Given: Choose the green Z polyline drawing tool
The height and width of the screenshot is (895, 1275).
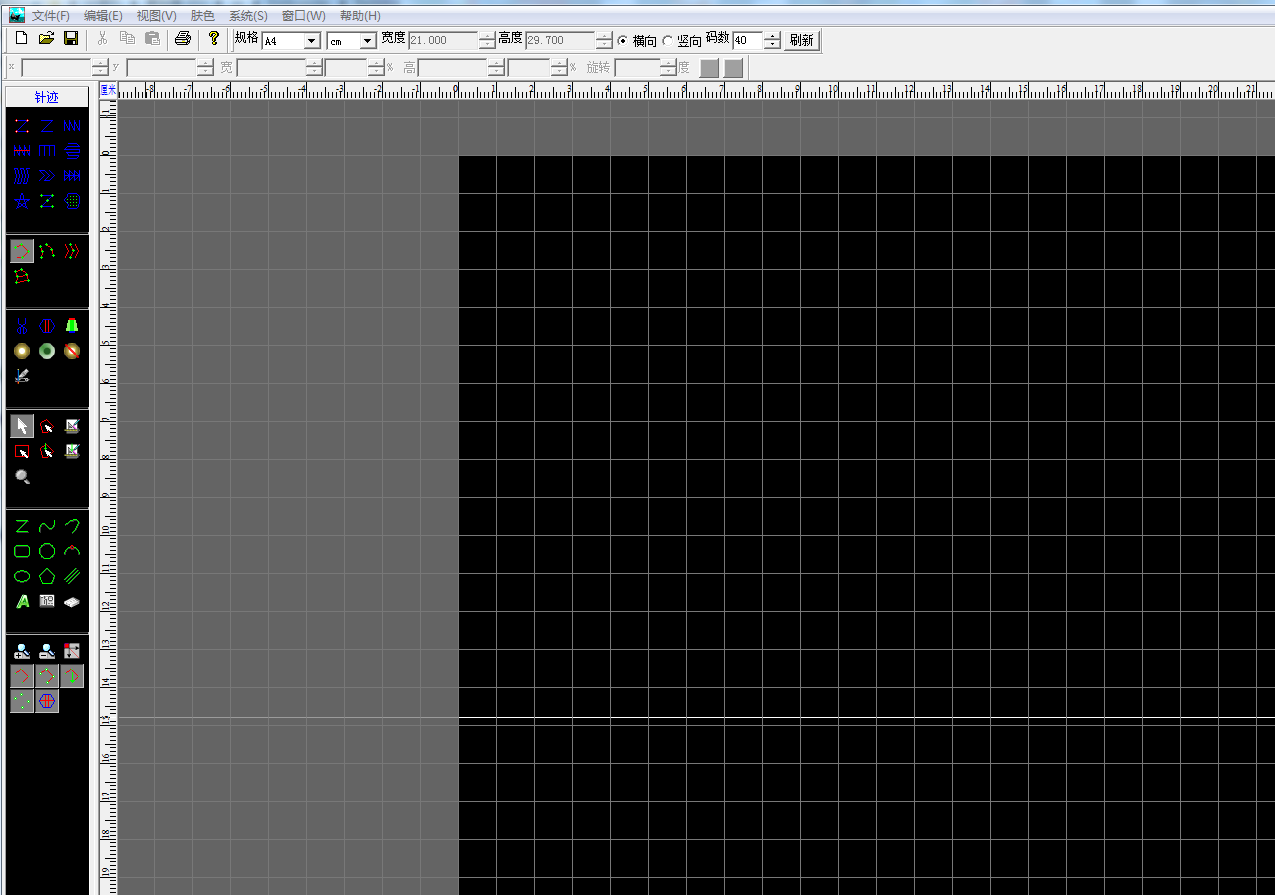Looking at the screenshot, I should coord(22,526).
